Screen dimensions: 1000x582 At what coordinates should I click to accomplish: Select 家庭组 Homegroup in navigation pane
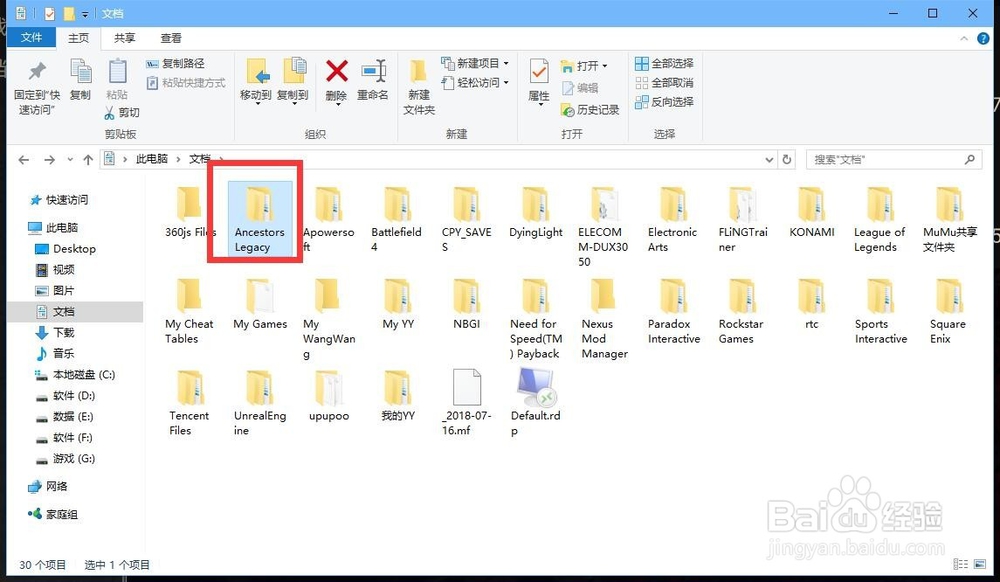click(x=53, y=514)
